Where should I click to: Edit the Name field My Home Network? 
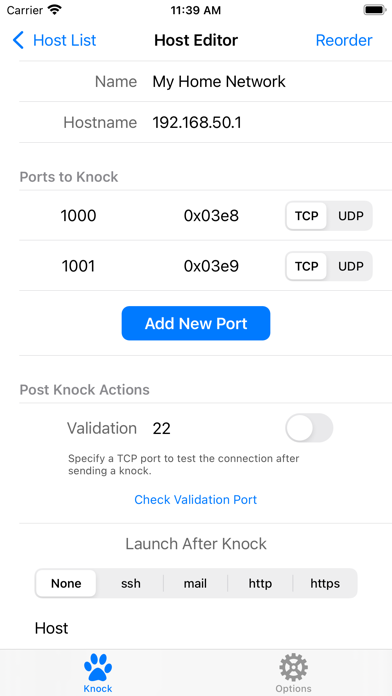click(x=219, y=82)
